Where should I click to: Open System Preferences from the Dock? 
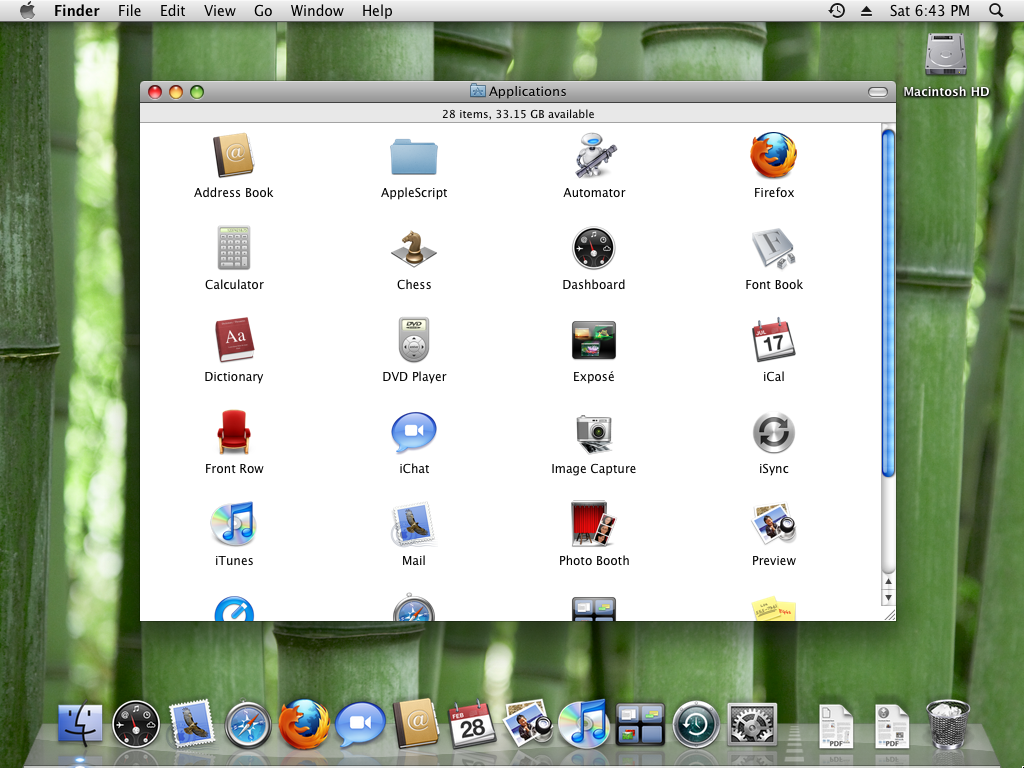(752, 725)
